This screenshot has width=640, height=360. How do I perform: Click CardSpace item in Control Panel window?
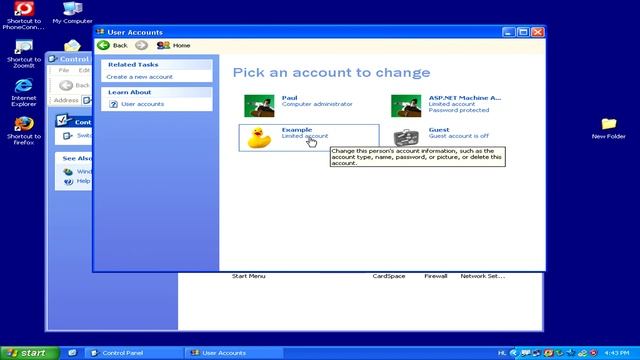click(x=389, y=276)
